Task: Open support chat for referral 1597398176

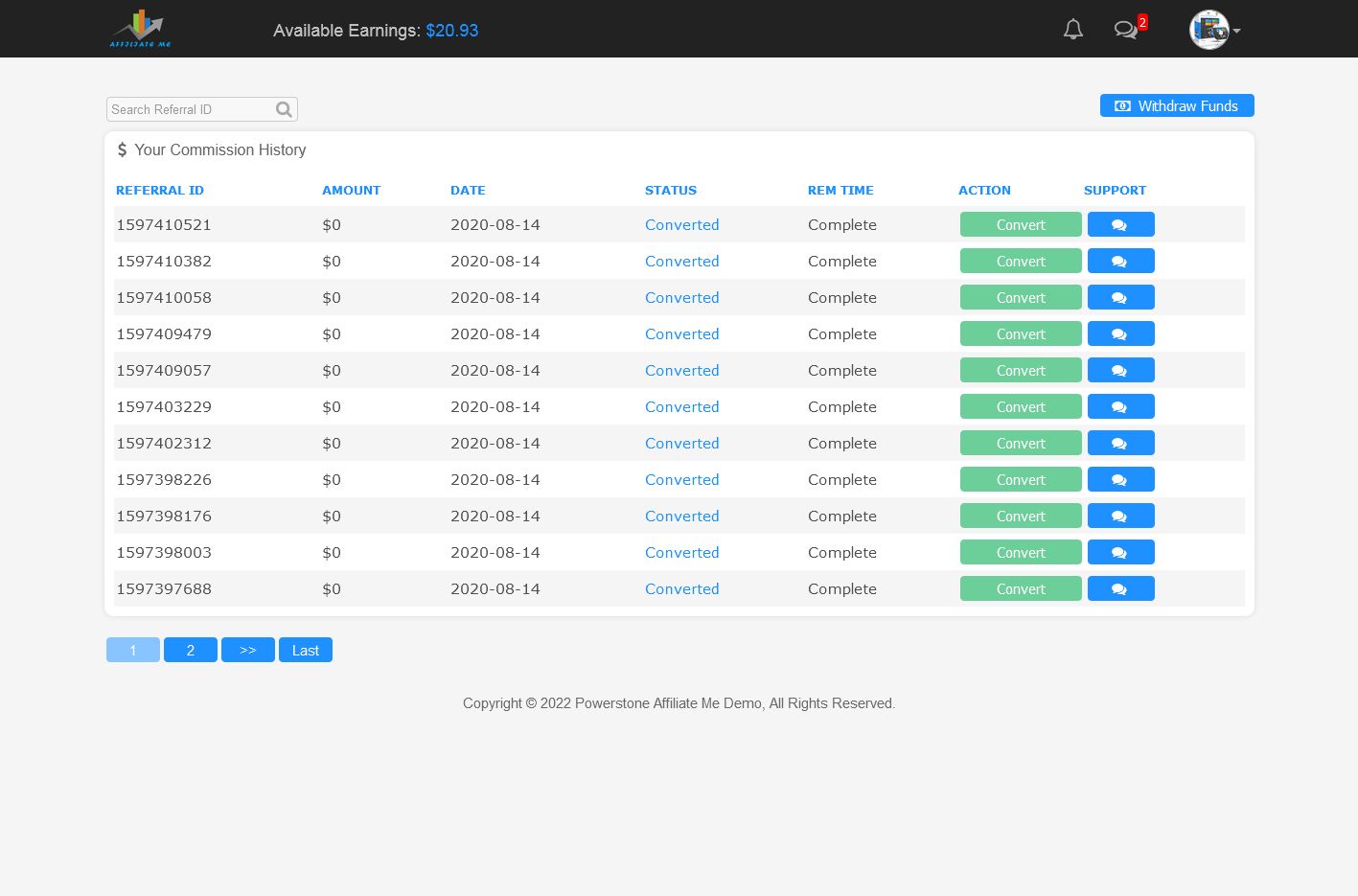Action: point(1120,517)
